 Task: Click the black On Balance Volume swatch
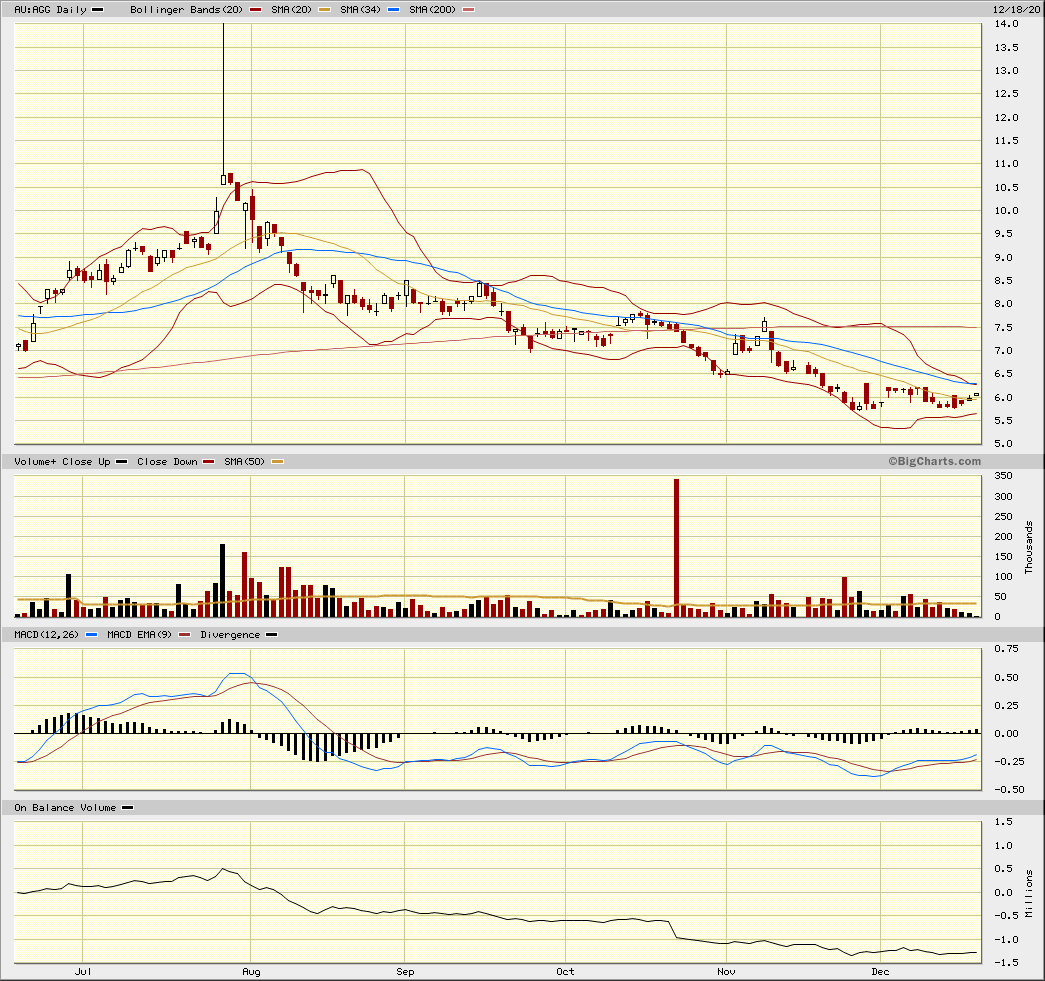[127, 808]
